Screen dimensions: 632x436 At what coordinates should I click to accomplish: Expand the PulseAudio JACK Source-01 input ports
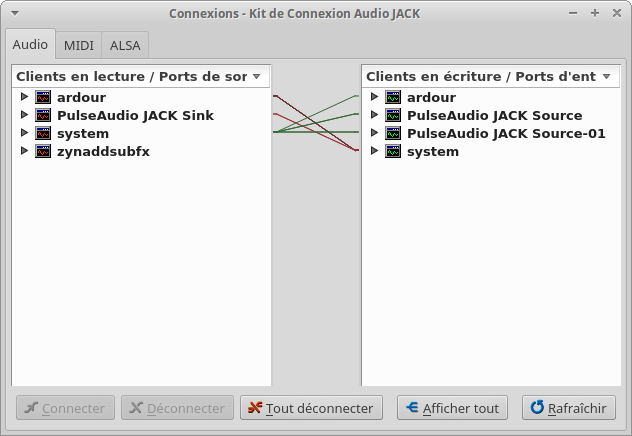374,133
